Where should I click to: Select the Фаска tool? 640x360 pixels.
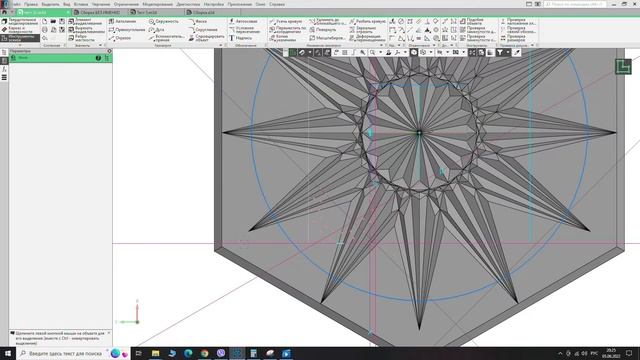(198, 21)
